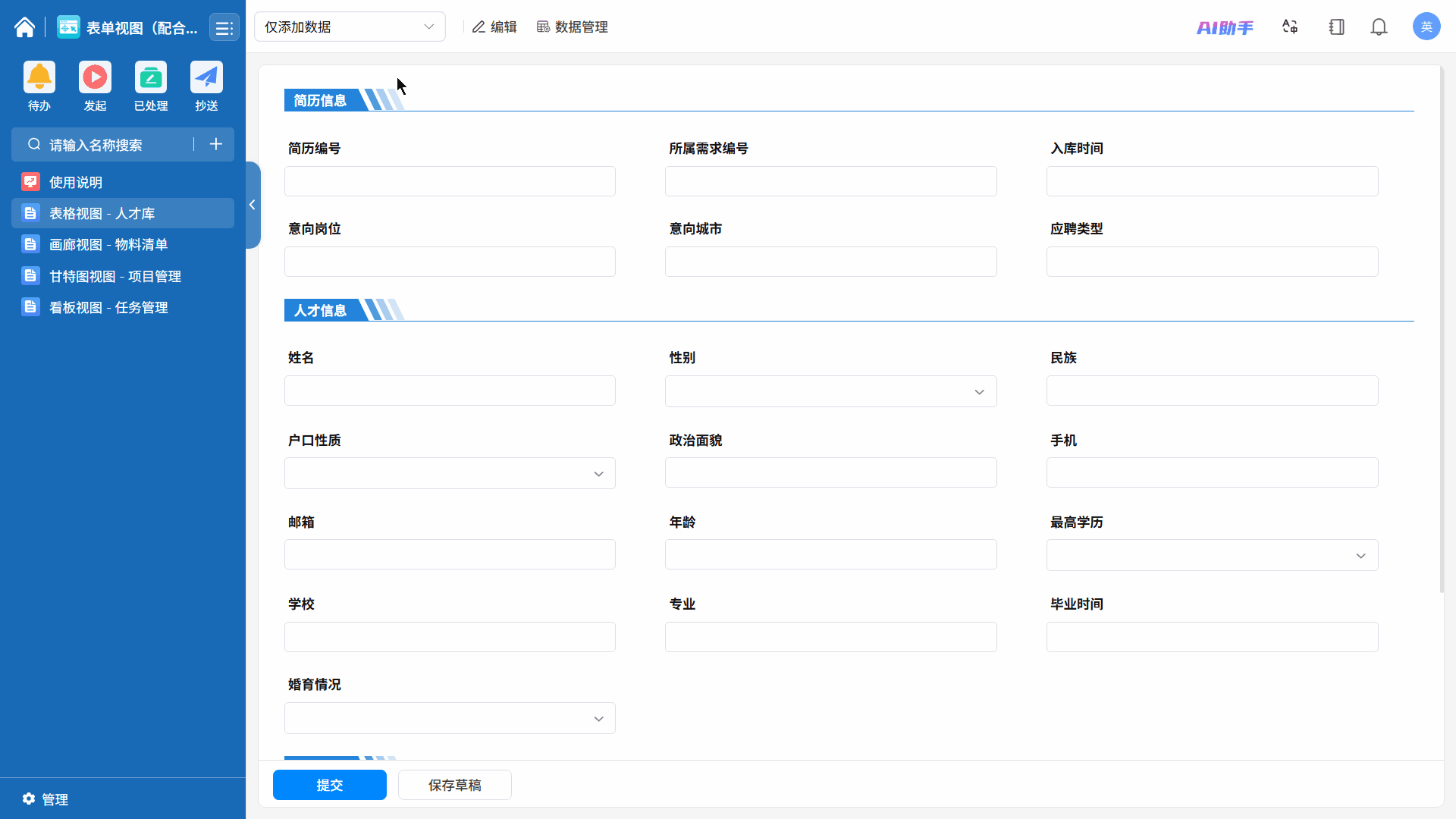This screenshot has width=1456, height=819.
Task: Click the translate language icon
Action: (x=1290, y=27)
